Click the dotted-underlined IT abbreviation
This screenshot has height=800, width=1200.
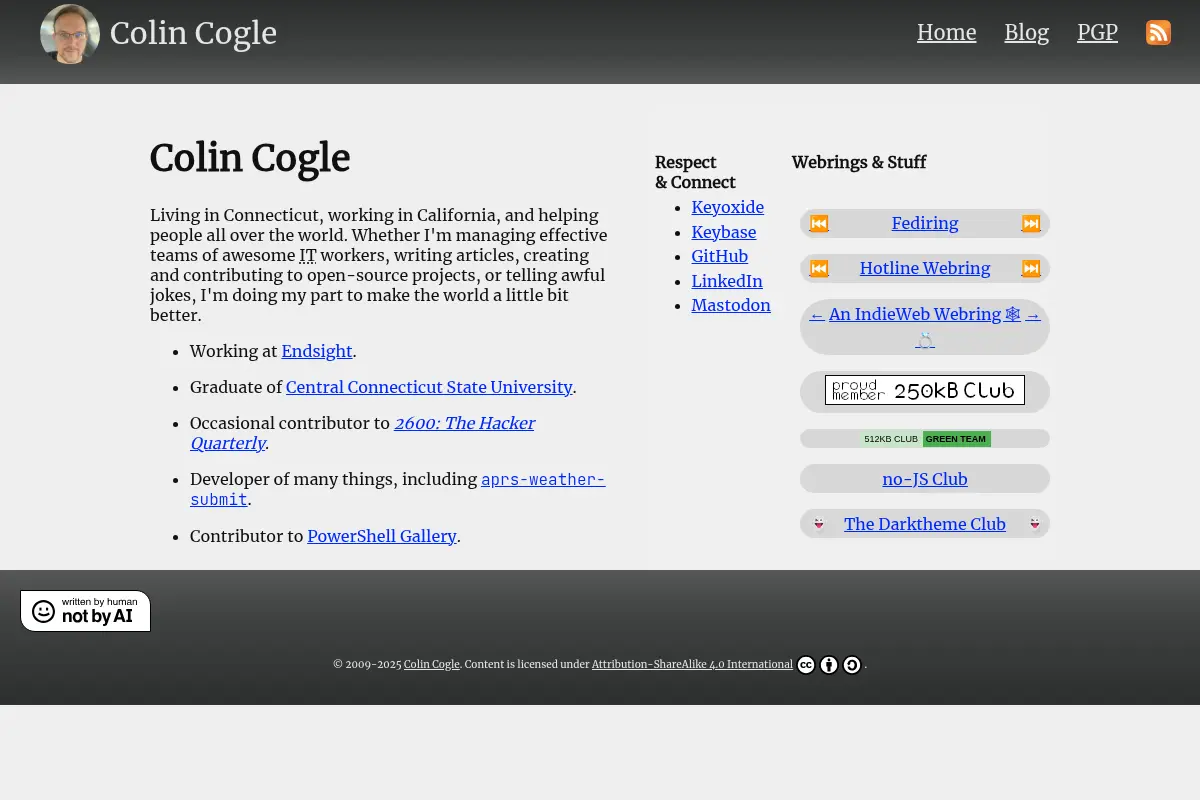tap(308, 255)
